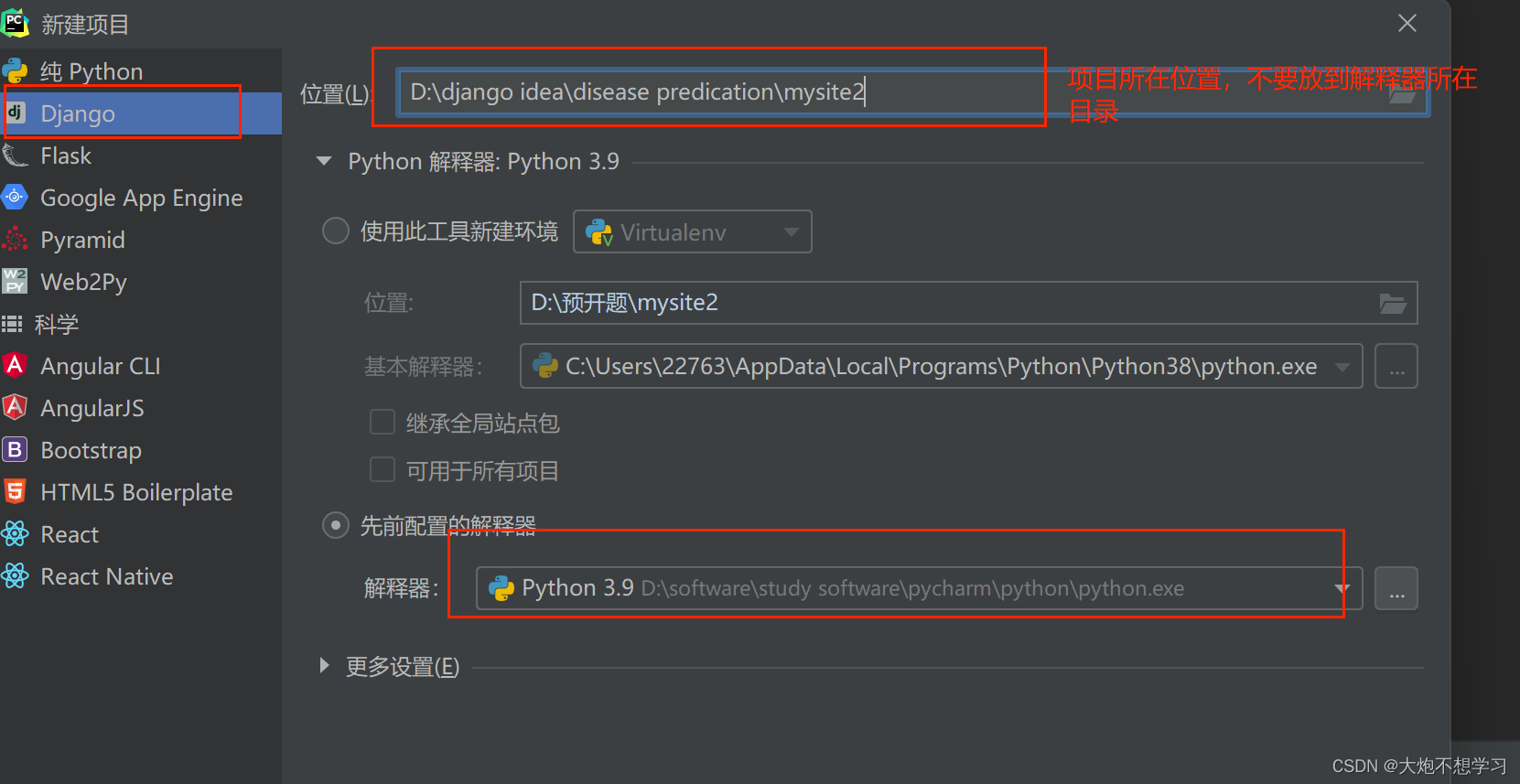Expand 更多设置(E) section

(324, 666)
